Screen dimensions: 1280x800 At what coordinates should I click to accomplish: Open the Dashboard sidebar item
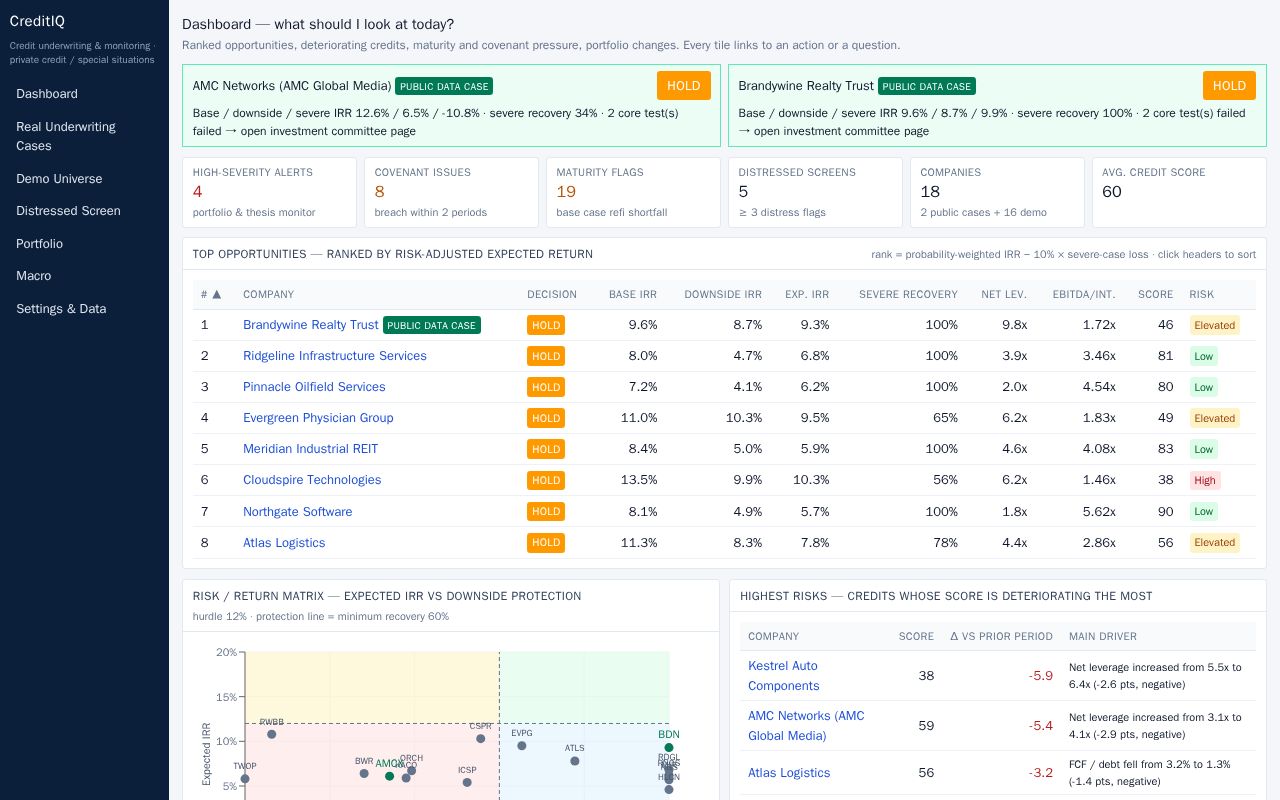84,94
